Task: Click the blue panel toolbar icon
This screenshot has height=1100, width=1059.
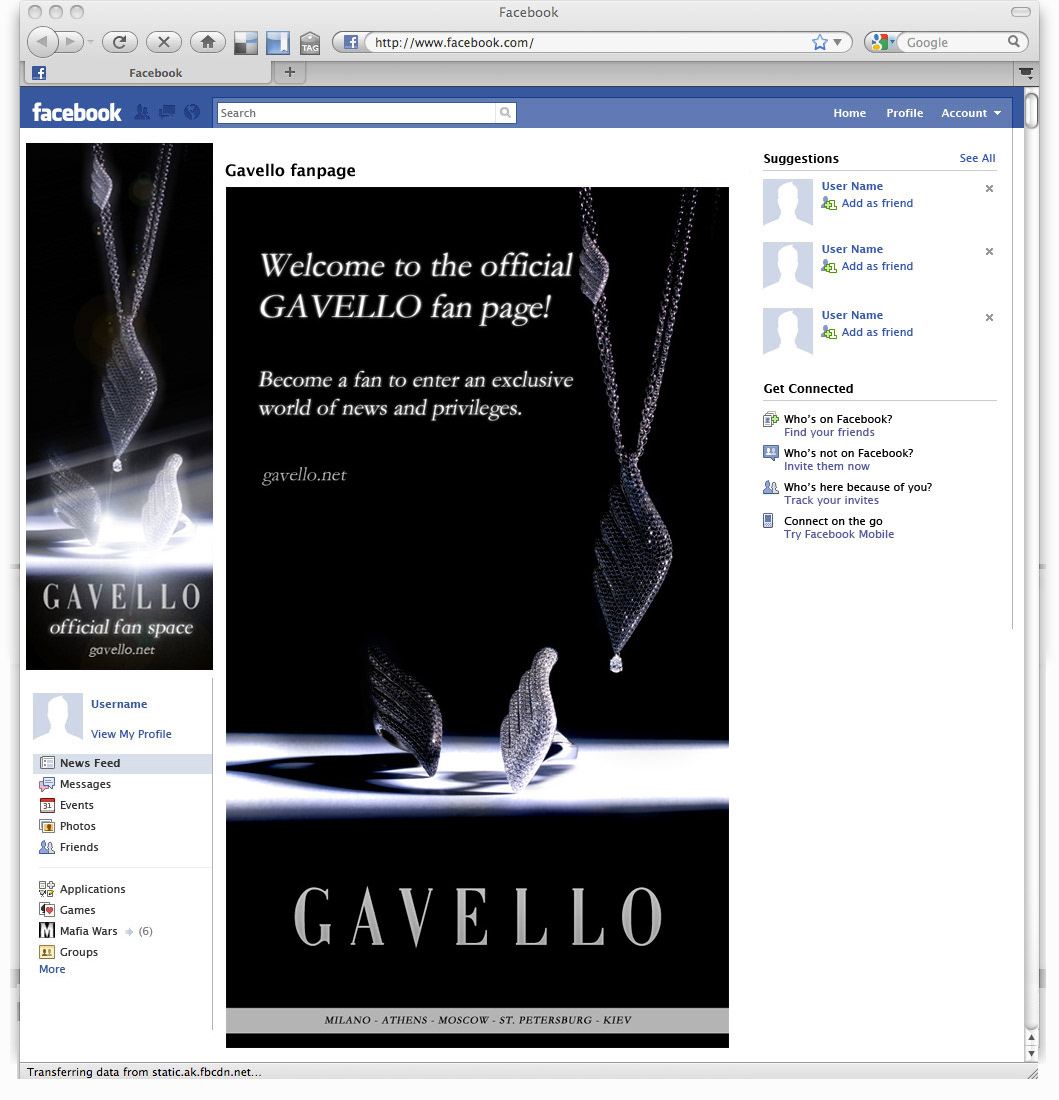Action: (x=278, y=43)
